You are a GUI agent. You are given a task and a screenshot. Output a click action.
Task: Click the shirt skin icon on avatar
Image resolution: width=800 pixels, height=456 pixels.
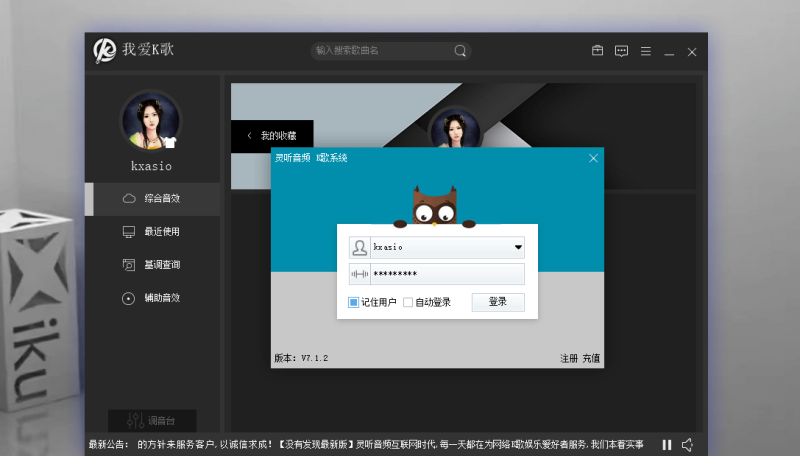click(169, 142)
